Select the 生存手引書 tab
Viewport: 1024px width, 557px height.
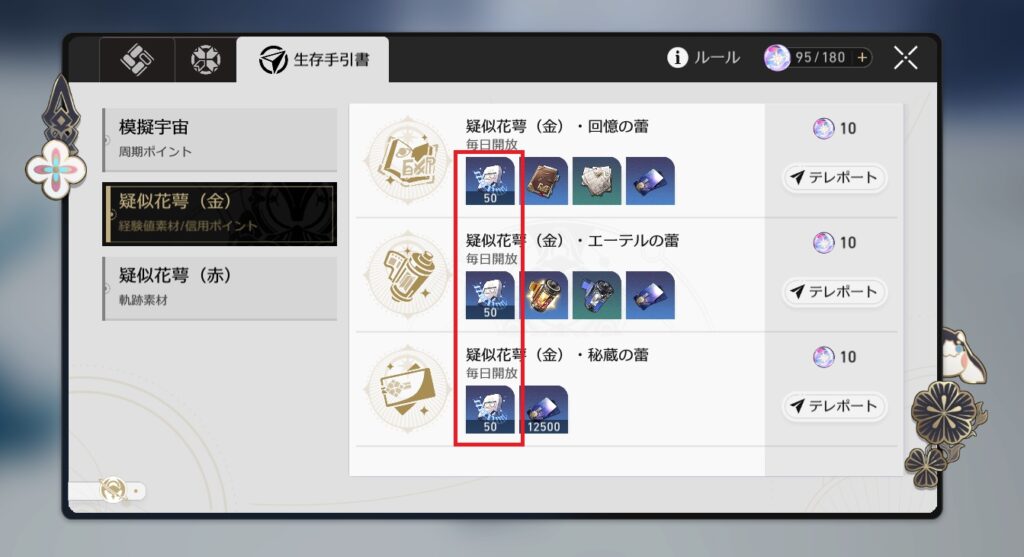pyautogui.click(x=313, y=60)
